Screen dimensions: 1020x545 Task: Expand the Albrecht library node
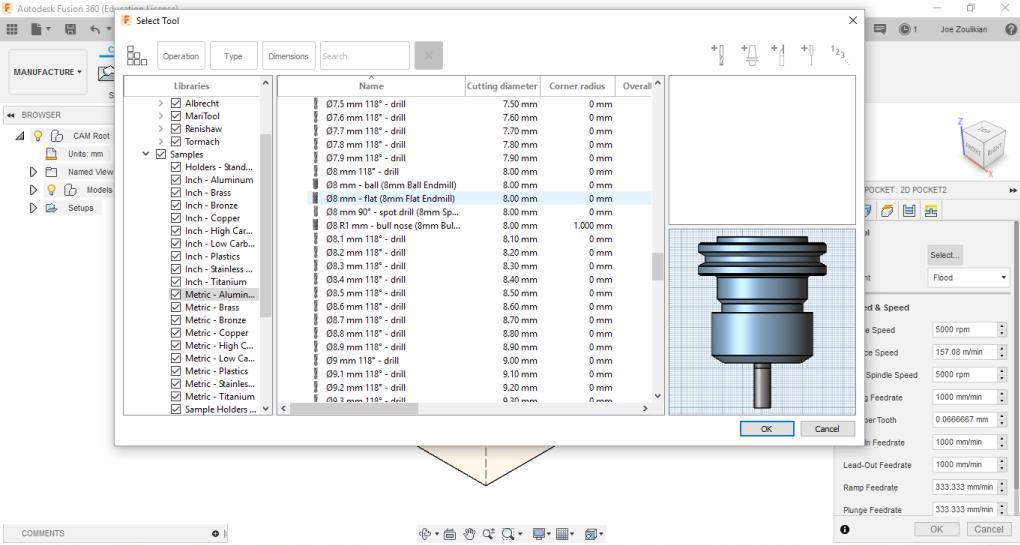161,103
